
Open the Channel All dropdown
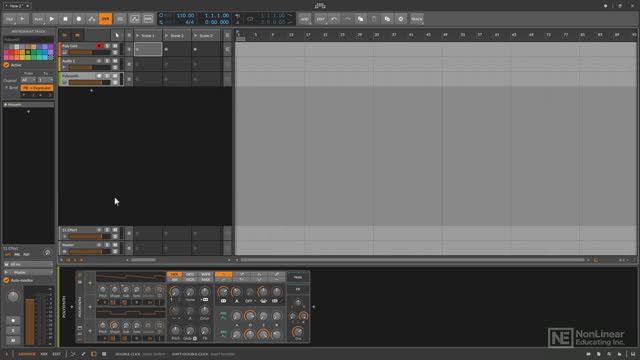pos(28,80)
